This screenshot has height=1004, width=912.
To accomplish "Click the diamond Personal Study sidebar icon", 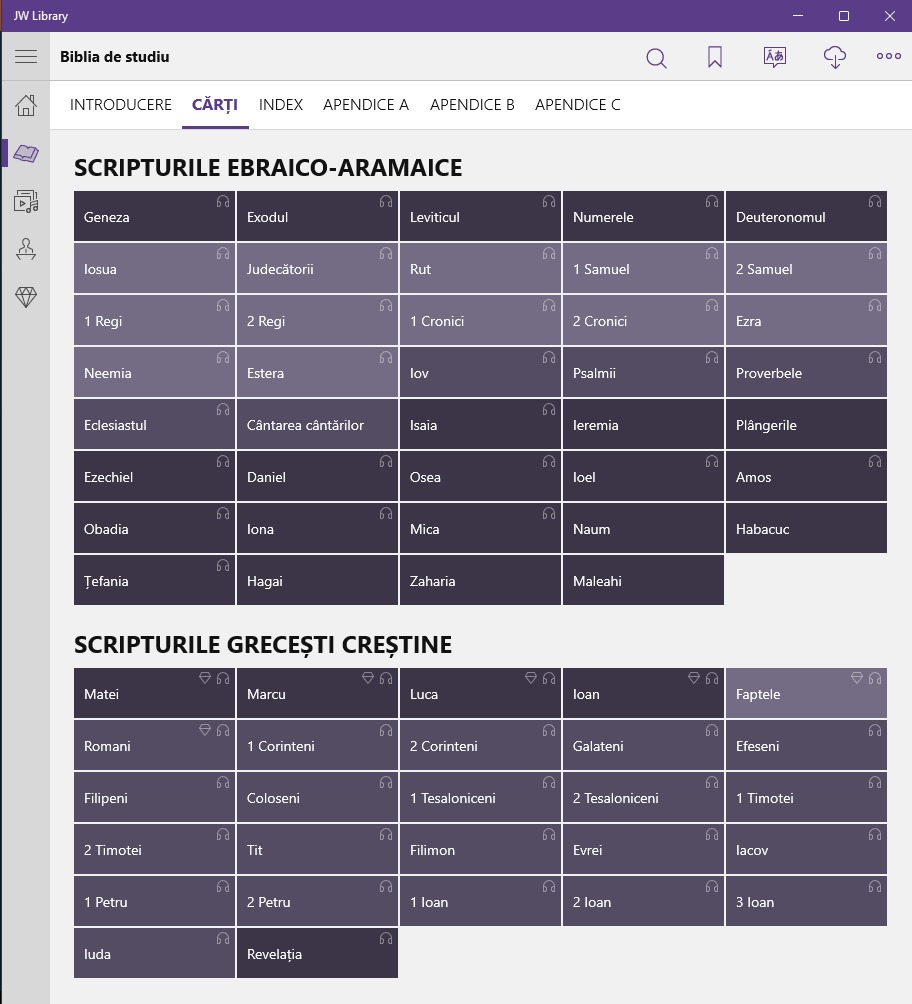I will [26, 297].
